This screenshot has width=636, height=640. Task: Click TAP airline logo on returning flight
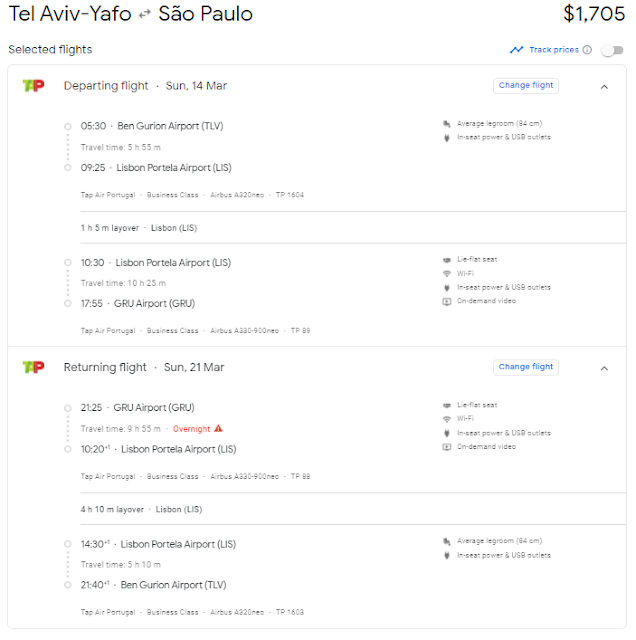(33, 367)
